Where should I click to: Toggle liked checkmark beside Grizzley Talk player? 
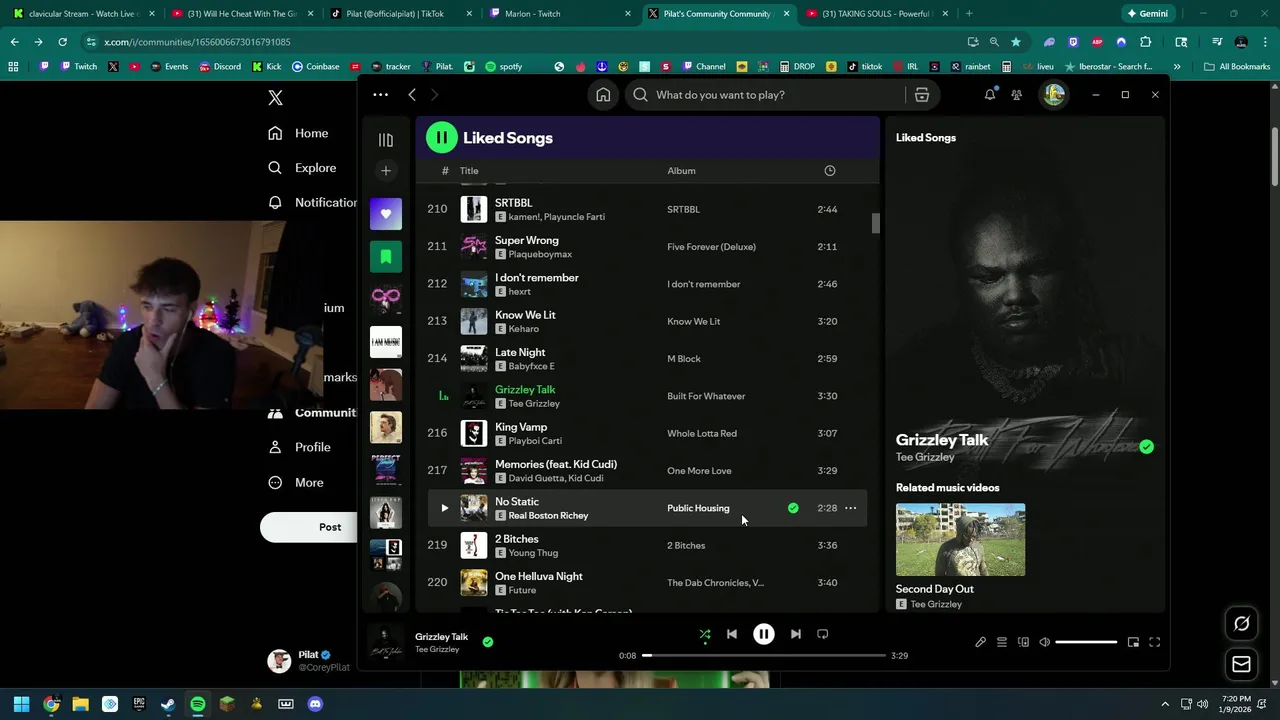coord(488,642)
